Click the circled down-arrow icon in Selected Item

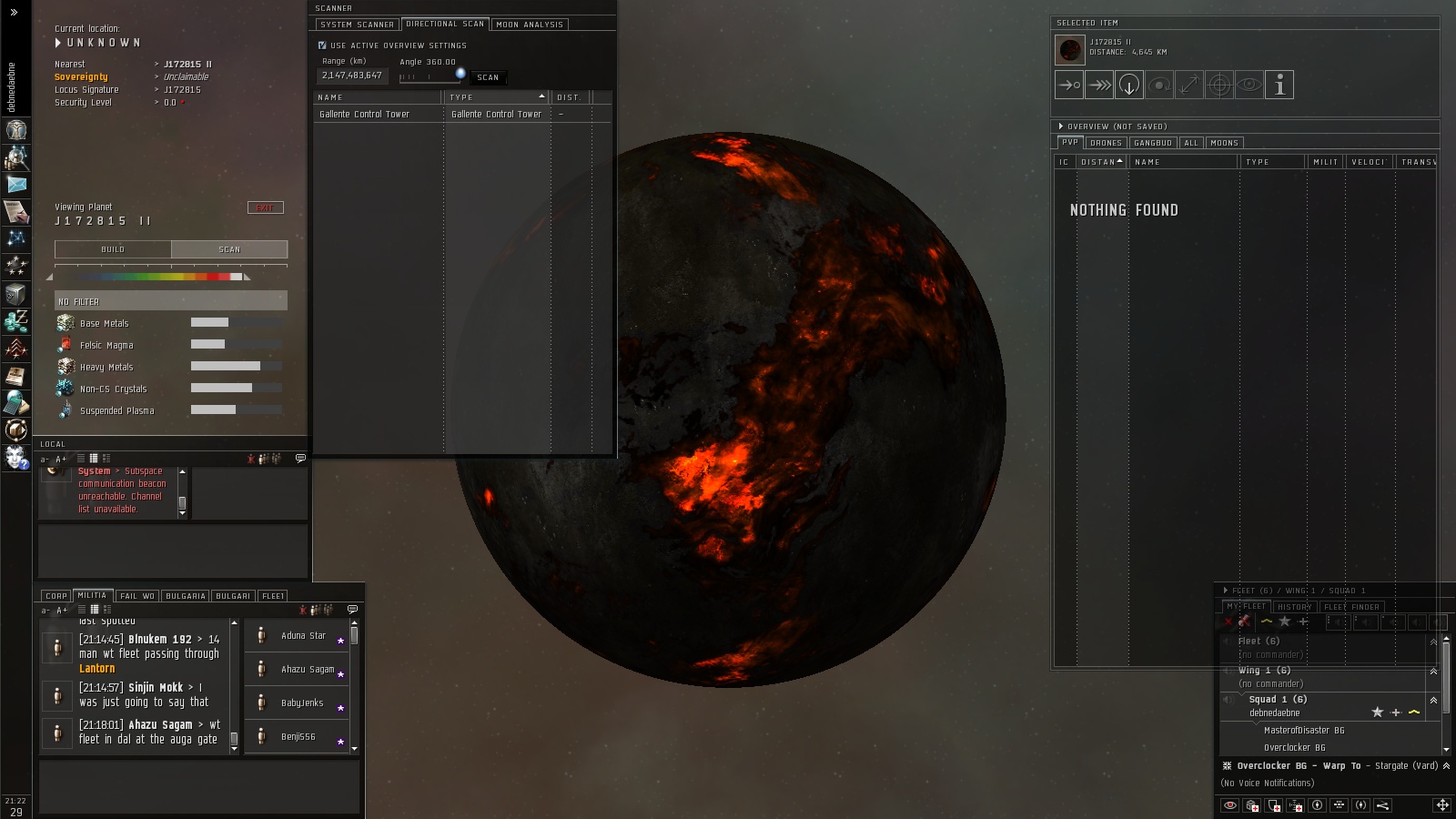pyautogui.click(x=1129, y=85)
